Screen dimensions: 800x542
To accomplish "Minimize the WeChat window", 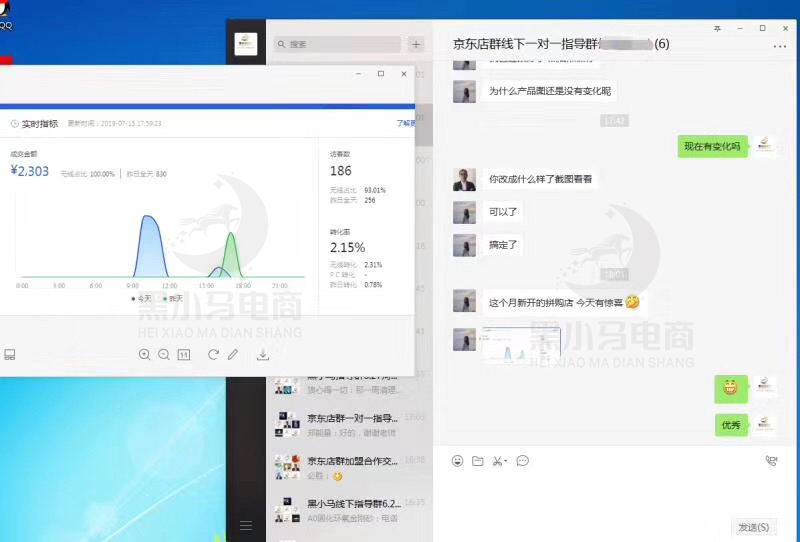I will click(x=740, y=29).
